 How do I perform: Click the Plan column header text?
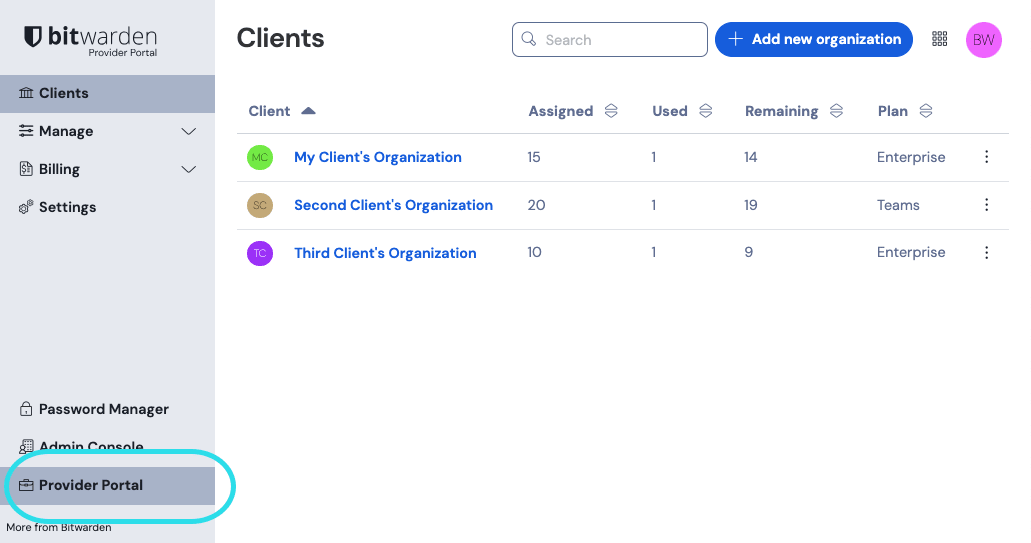[x=892, y=111]
